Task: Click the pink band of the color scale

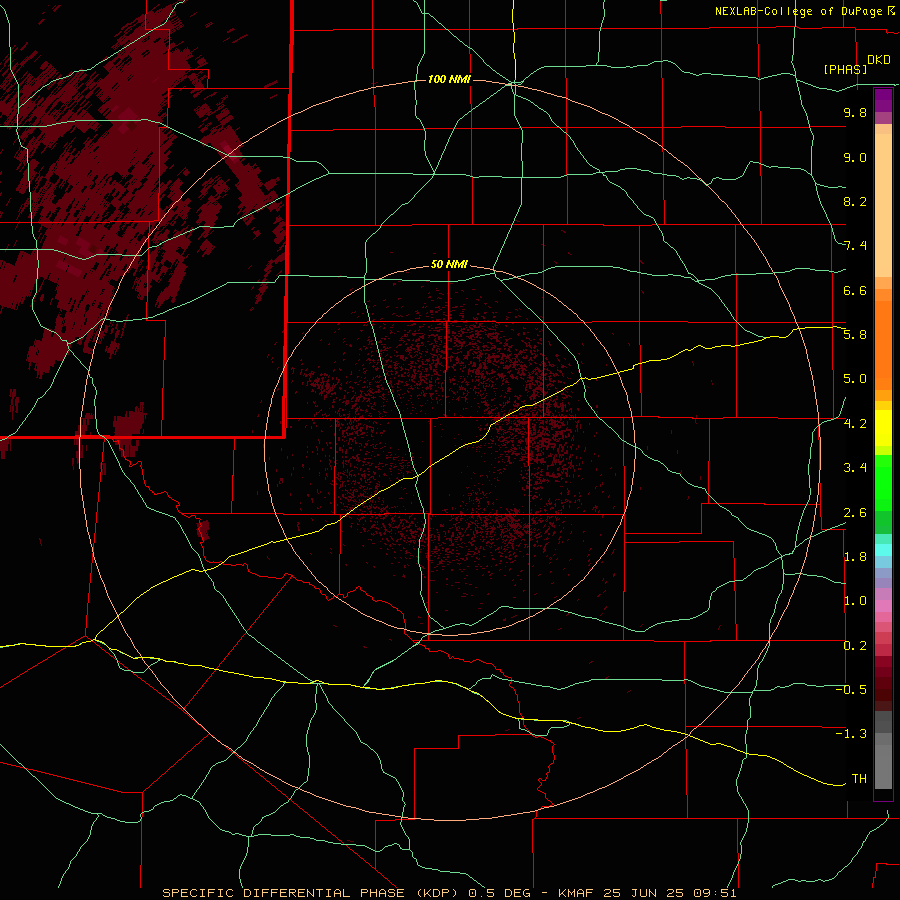Action: pos(883,606)
